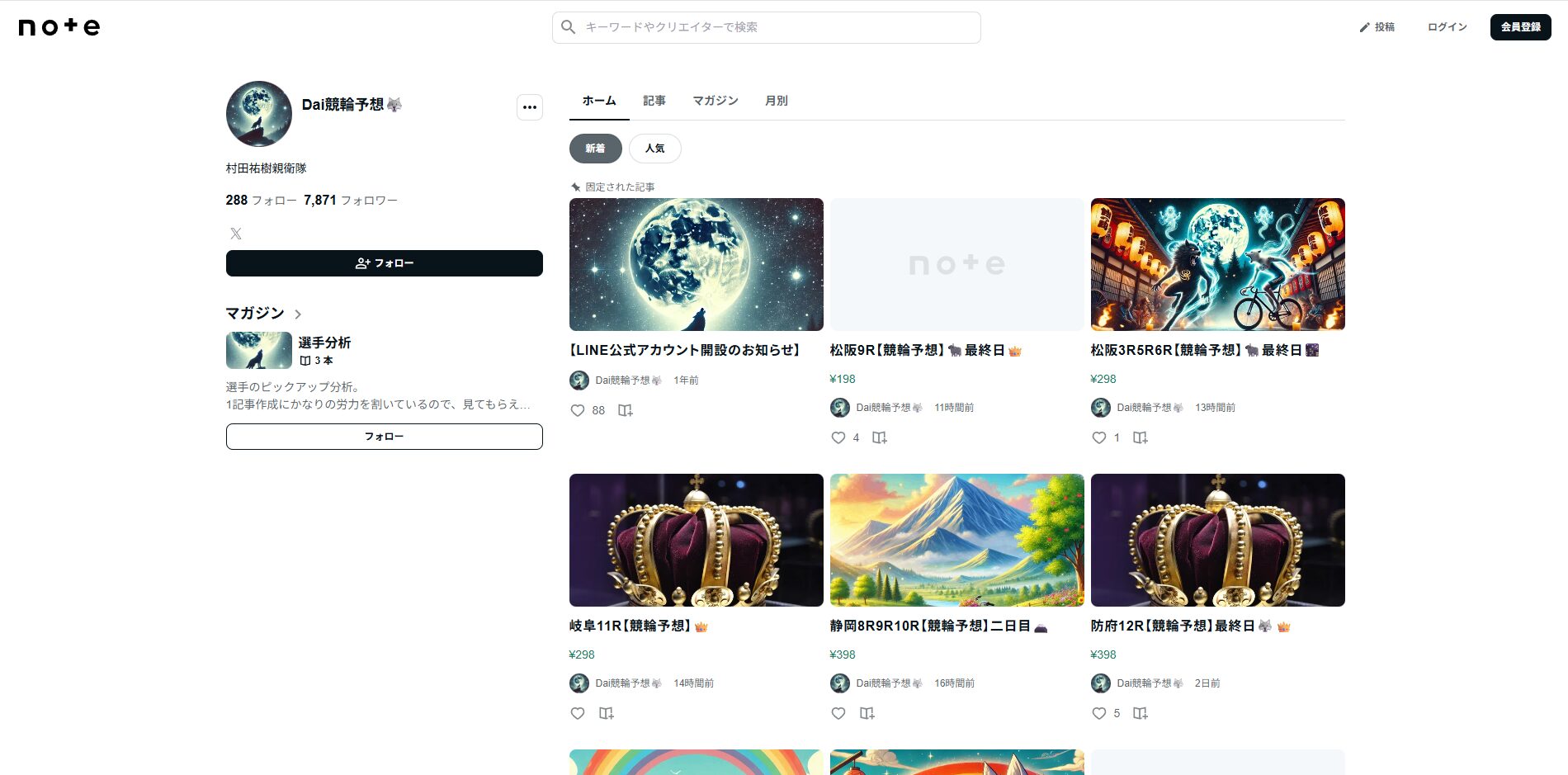
Task: Switch article sorting to 人気
Action: pos(654,149)
